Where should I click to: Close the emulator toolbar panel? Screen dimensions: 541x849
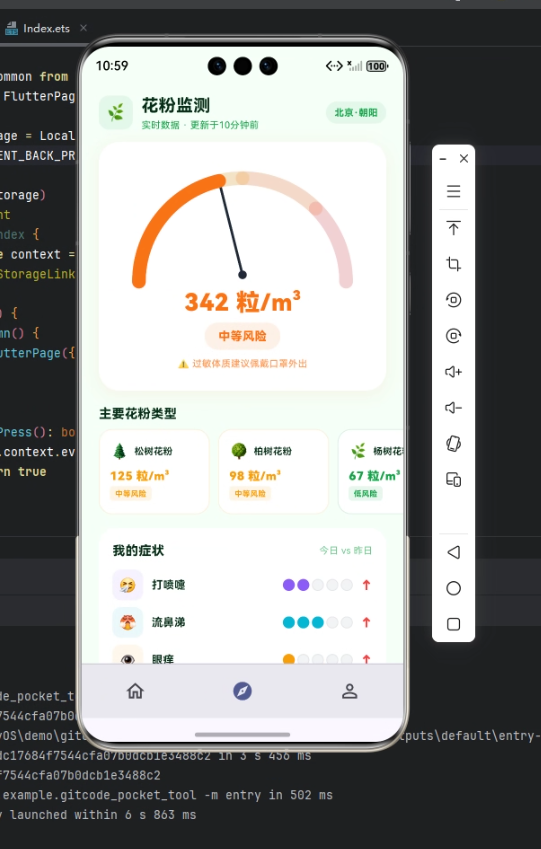click(464, 159)
